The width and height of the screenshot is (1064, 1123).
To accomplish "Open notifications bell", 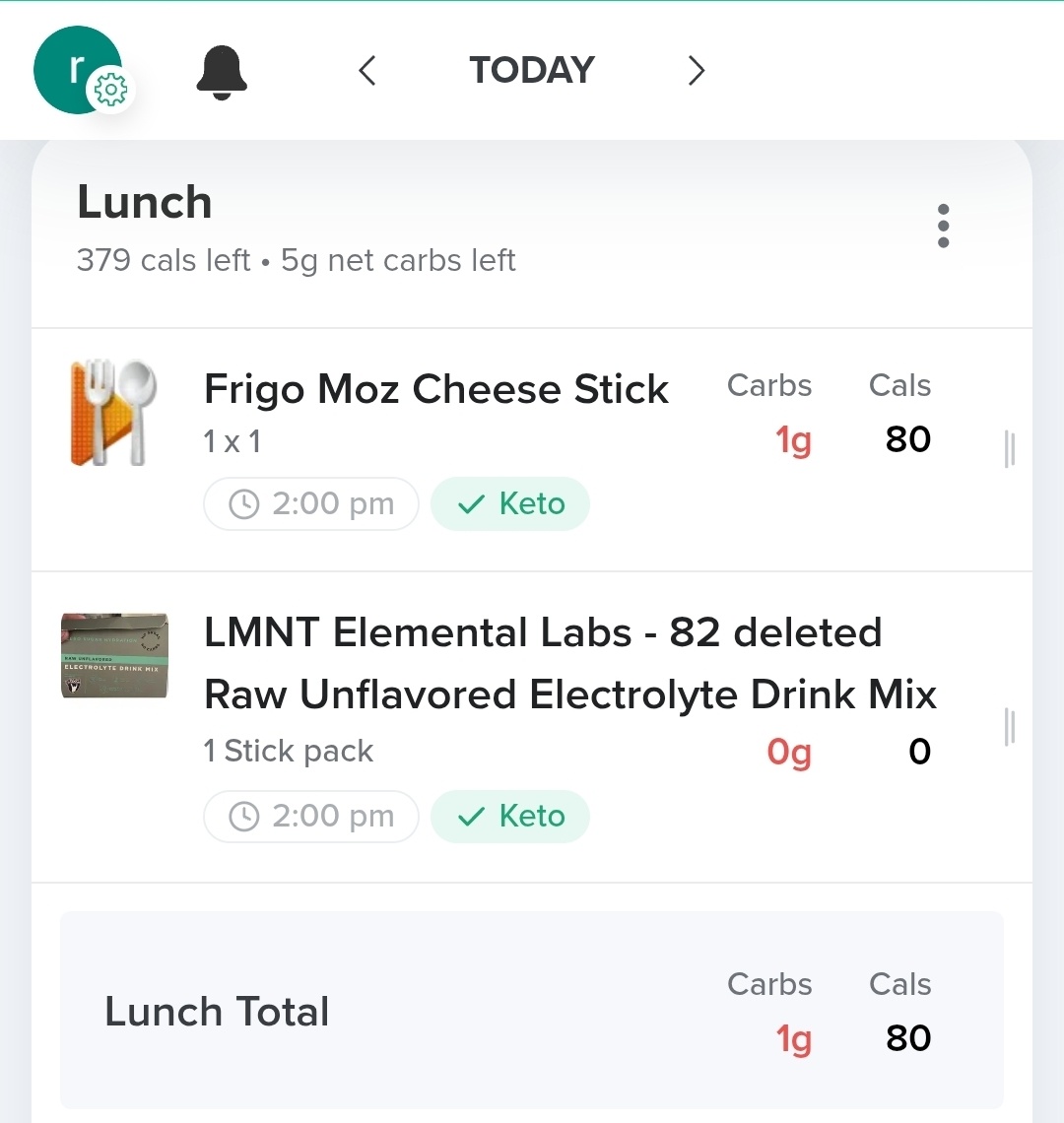I will (222, 71).
